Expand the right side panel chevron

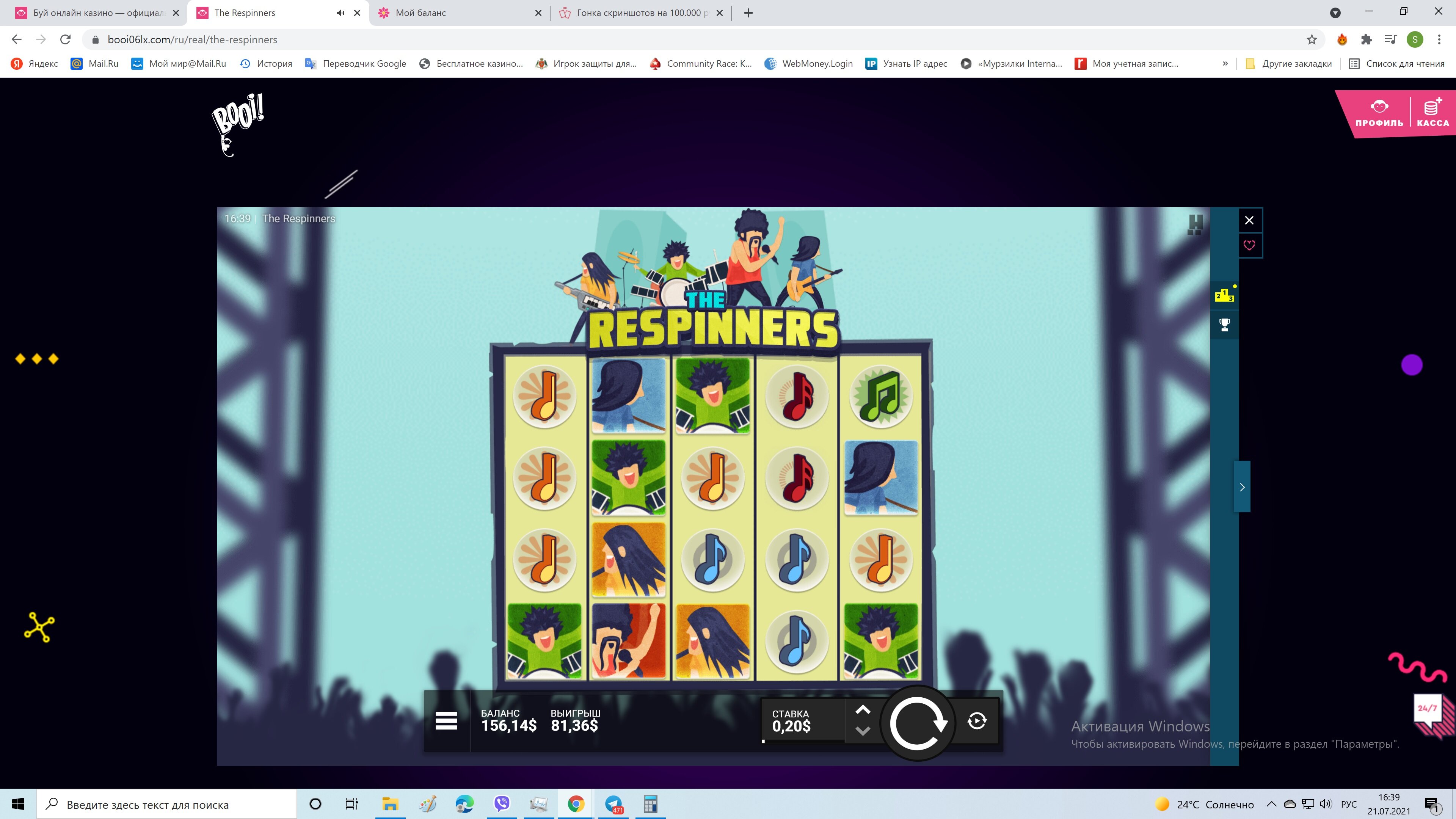tap(1242, 486)
